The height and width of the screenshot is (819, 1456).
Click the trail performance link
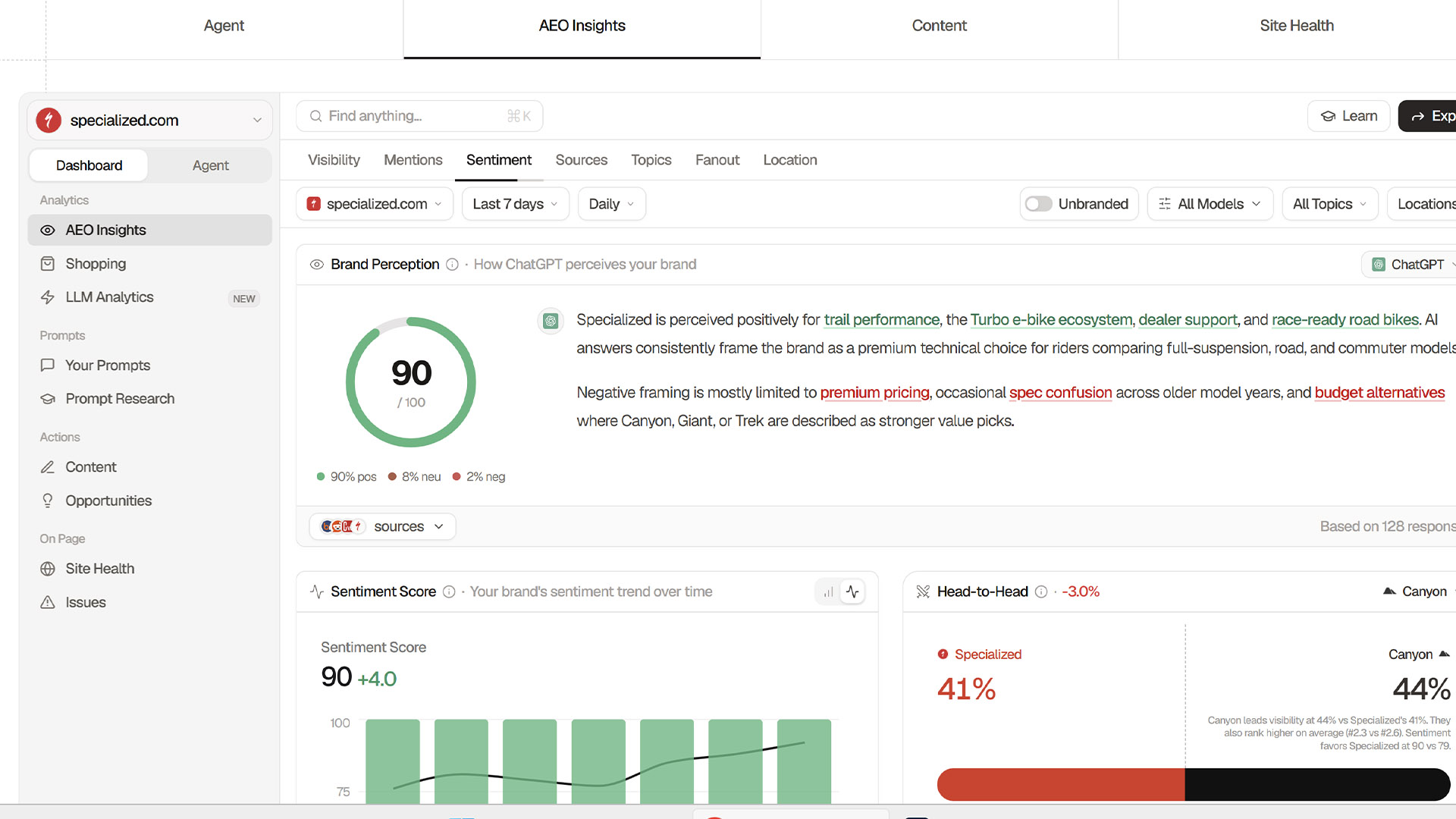[882, 320]
